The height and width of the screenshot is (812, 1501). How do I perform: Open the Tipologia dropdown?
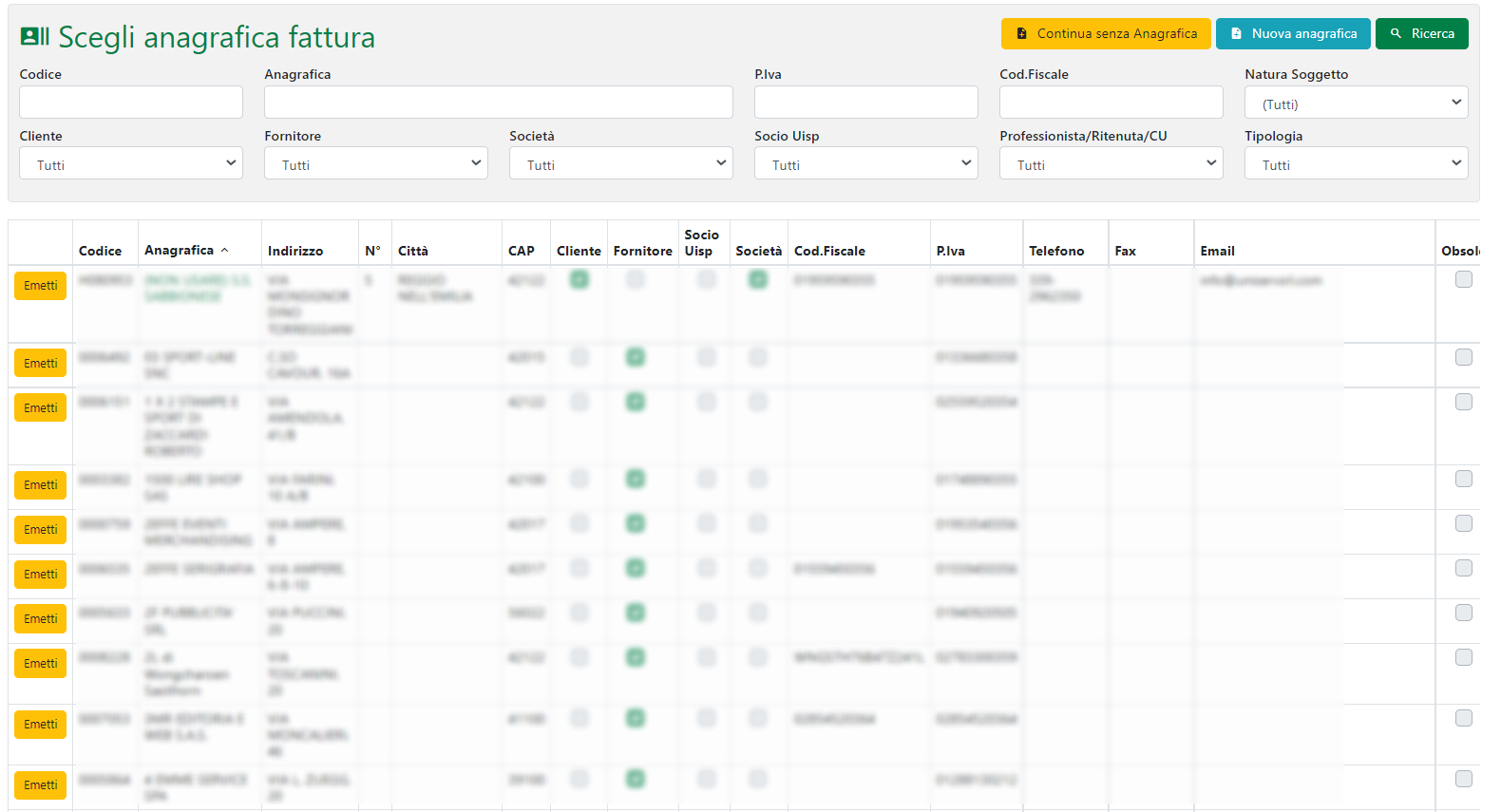pos(1356,163)
